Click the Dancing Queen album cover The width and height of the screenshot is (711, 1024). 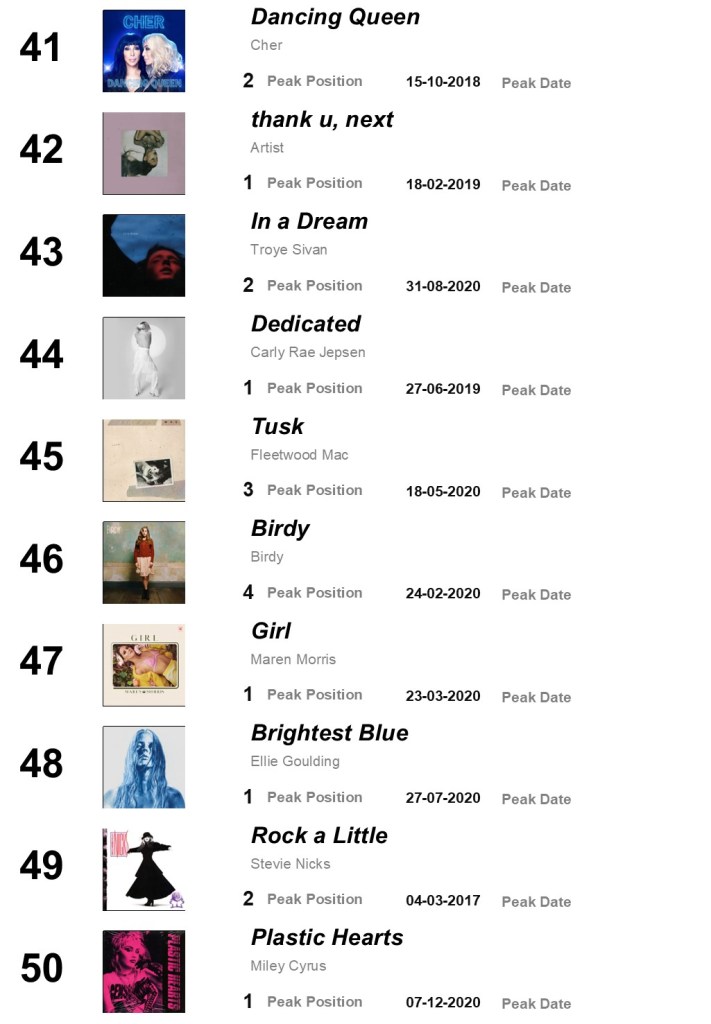point(143,51)
